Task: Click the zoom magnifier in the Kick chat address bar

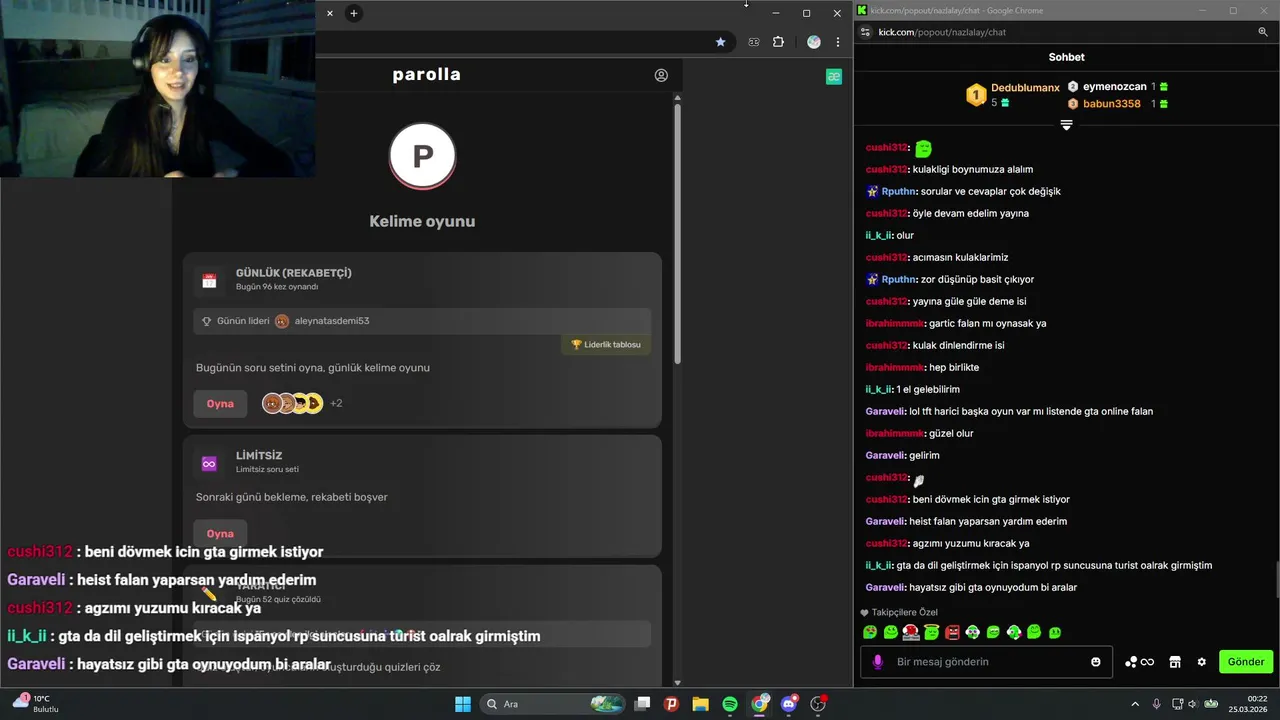Action: coord(1263,32)
